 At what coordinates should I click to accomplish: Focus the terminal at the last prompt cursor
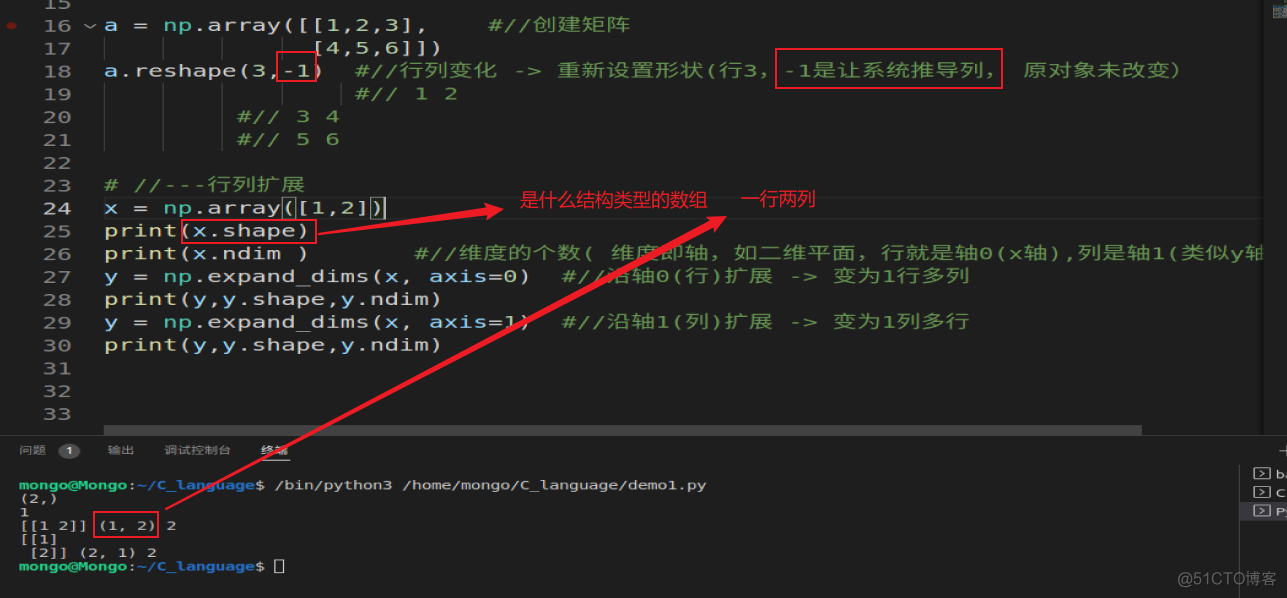point(279,566)
